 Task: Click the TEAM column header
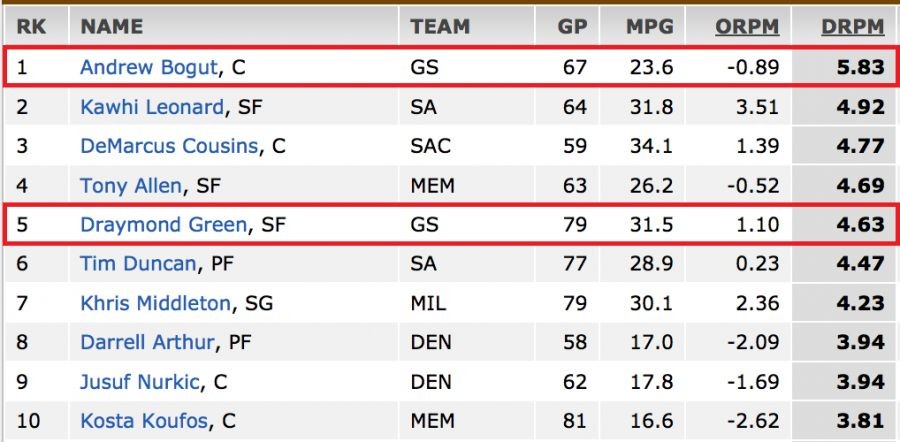click(x=440, y=27)
